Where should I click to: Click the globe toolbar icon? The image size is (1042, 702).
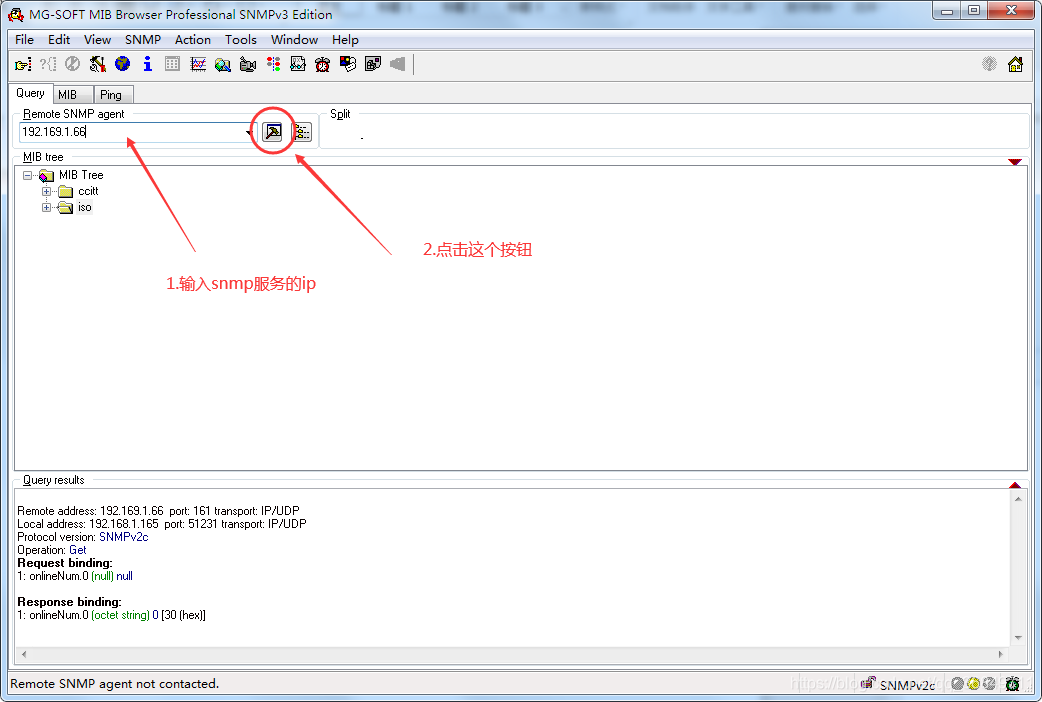[122, 64]
